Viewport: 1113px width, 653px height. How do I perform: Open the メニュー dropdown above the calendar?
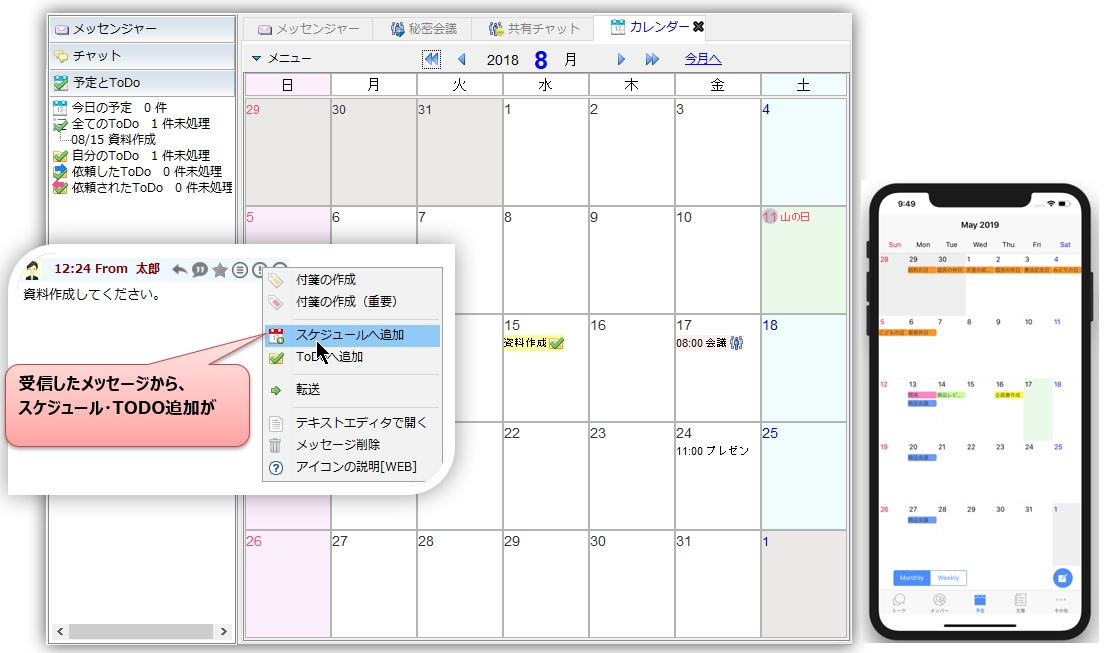[x=282, y=59]
